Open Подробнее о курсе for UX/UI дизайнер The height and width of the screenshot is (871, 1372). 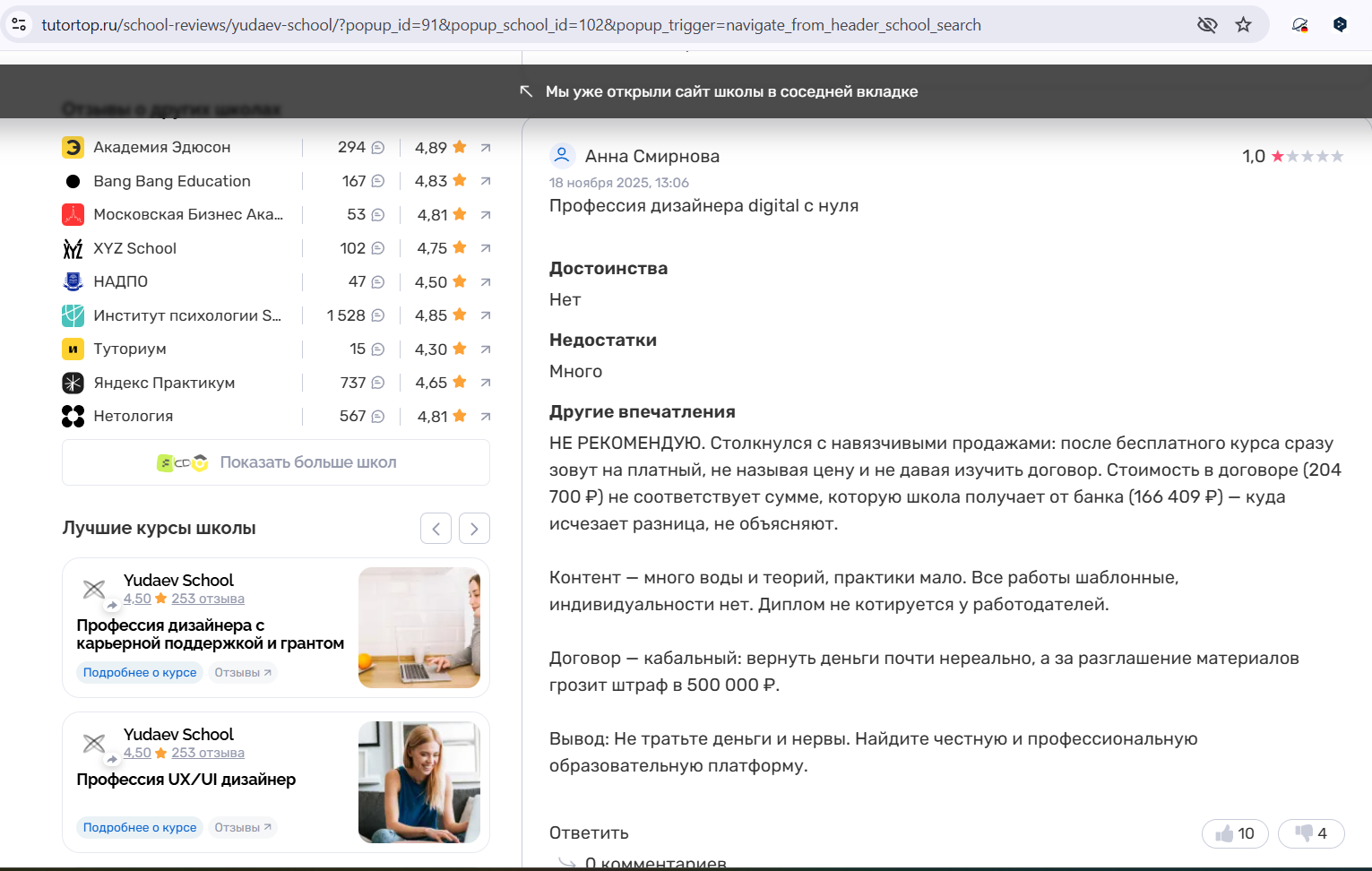(x=140, y=827)
